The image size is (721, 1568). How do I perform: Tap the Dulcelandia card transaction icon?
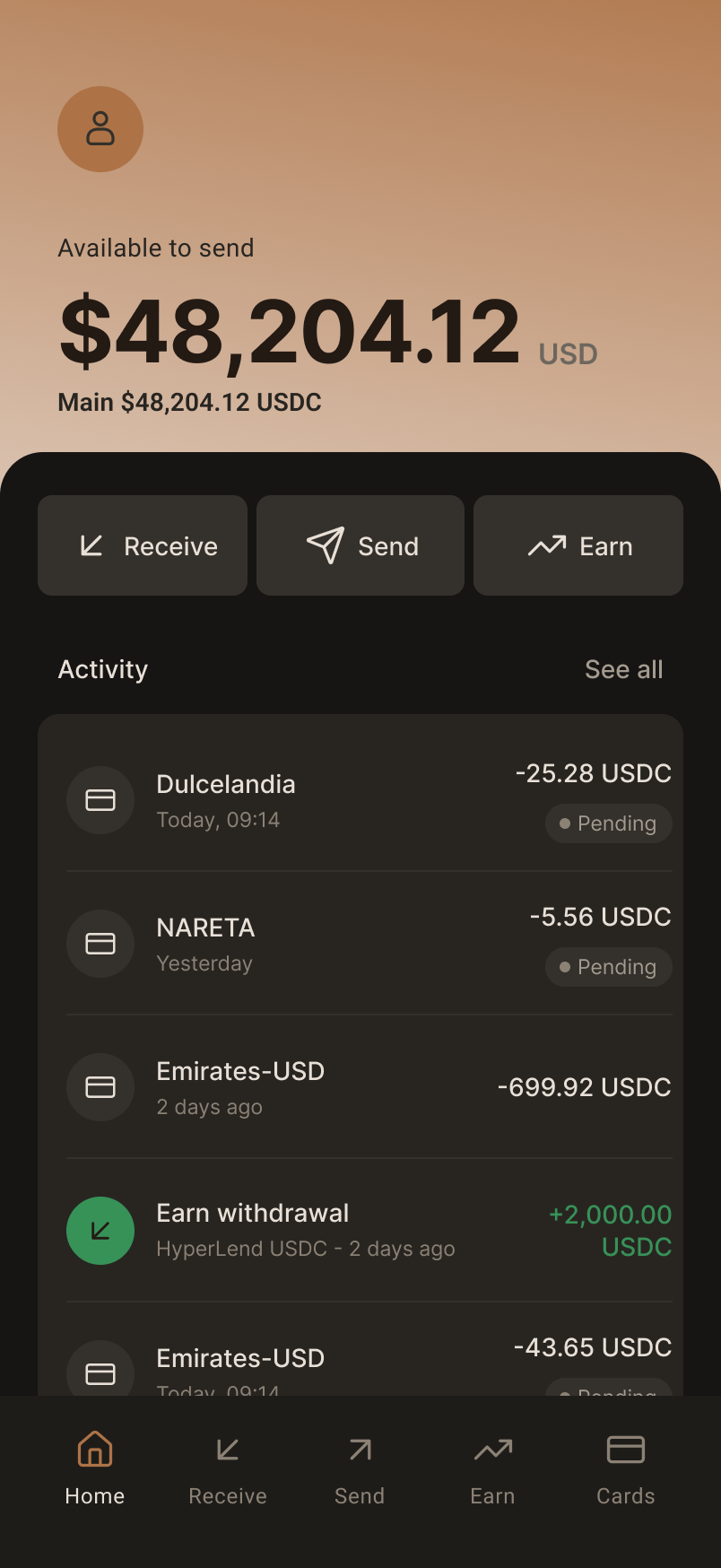tap(100, 800)
